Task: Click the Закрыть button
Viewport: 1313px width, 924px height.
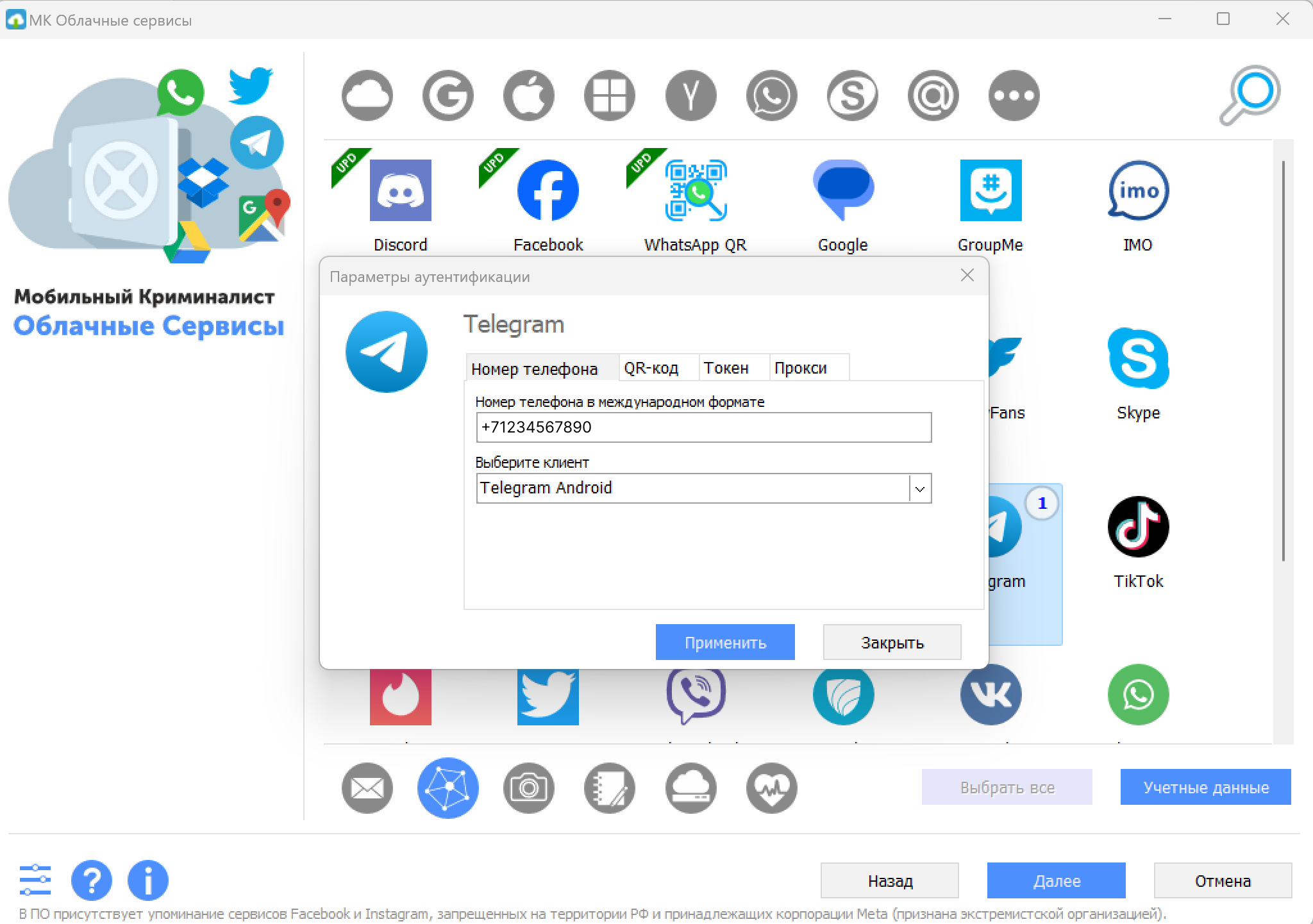Action: click(892, 642)
